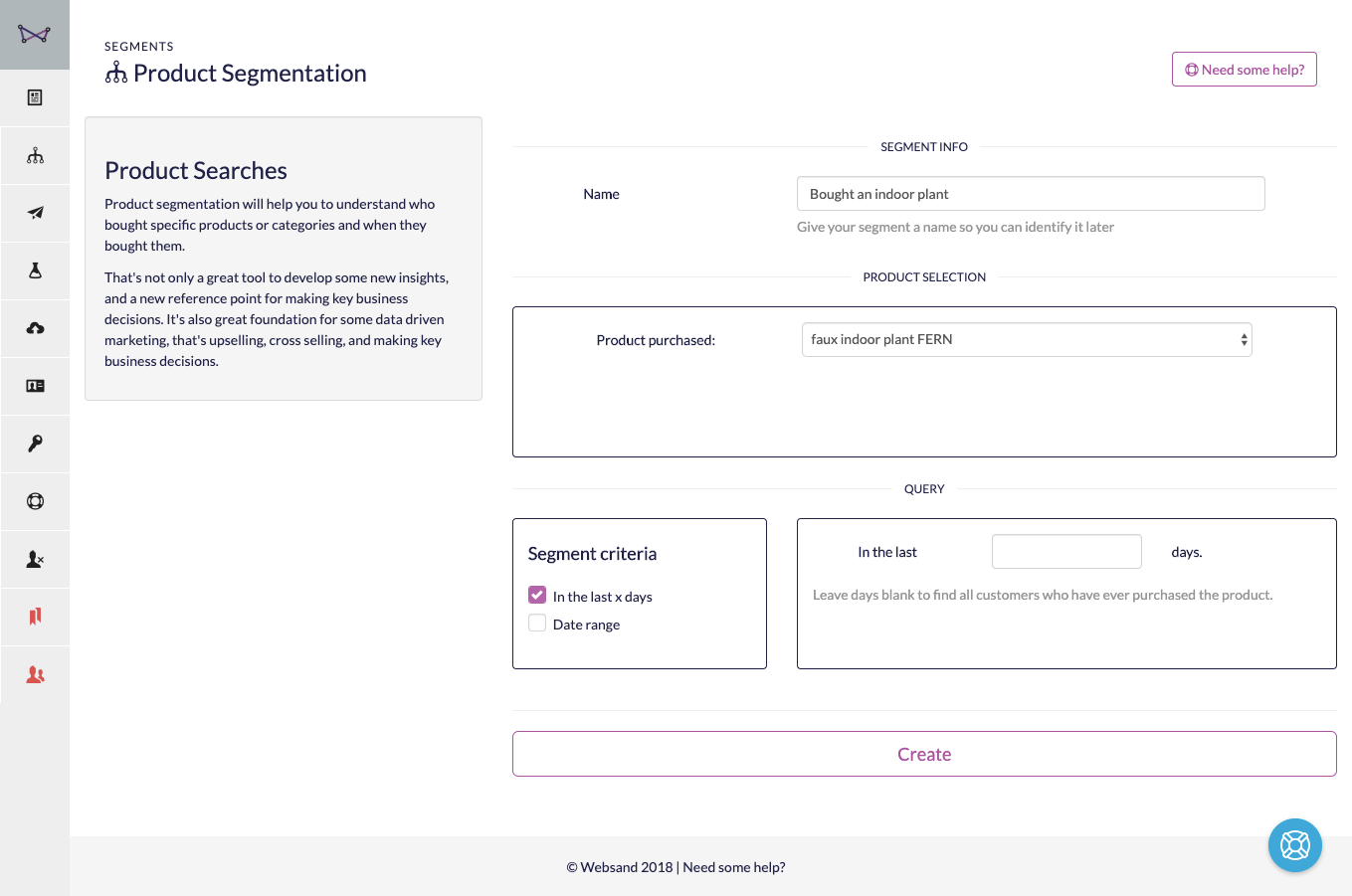
Task: Open the key icon in sidebar
Action: pyautogui.click(x=35, y=444)
